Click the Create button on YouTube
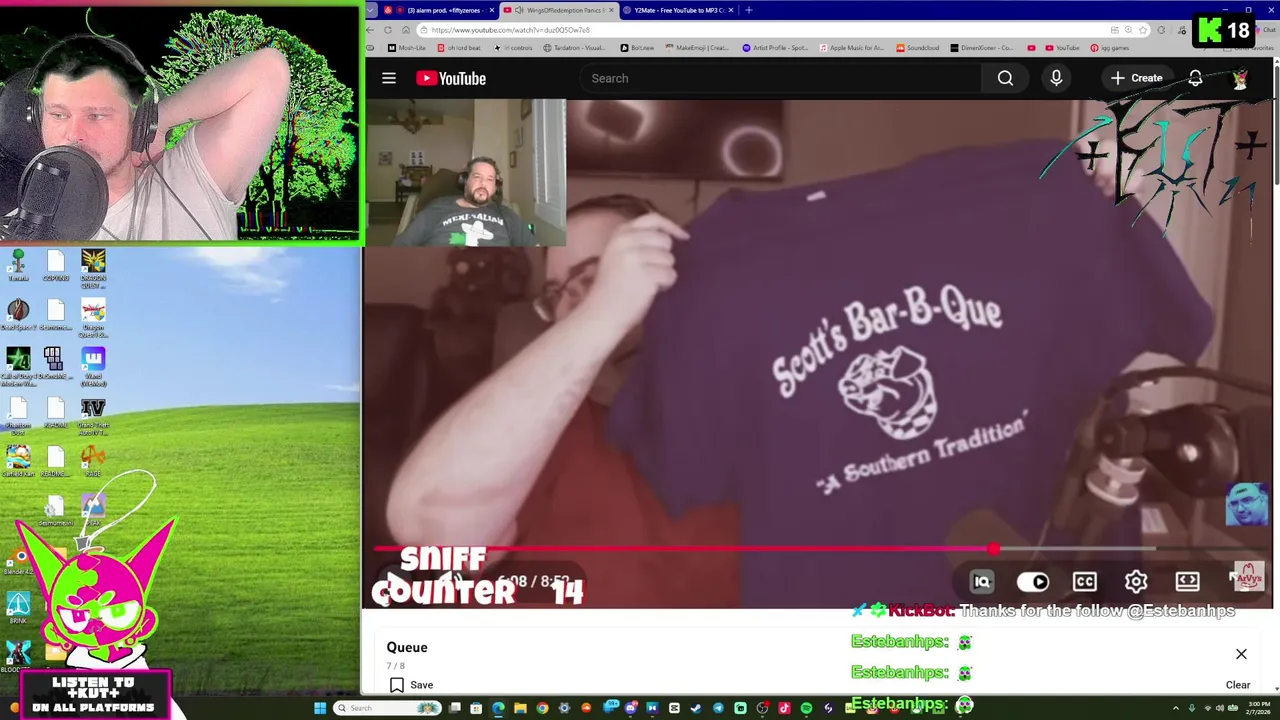The height and width of the screenshot is (720, 1280). click(1136, 78)
